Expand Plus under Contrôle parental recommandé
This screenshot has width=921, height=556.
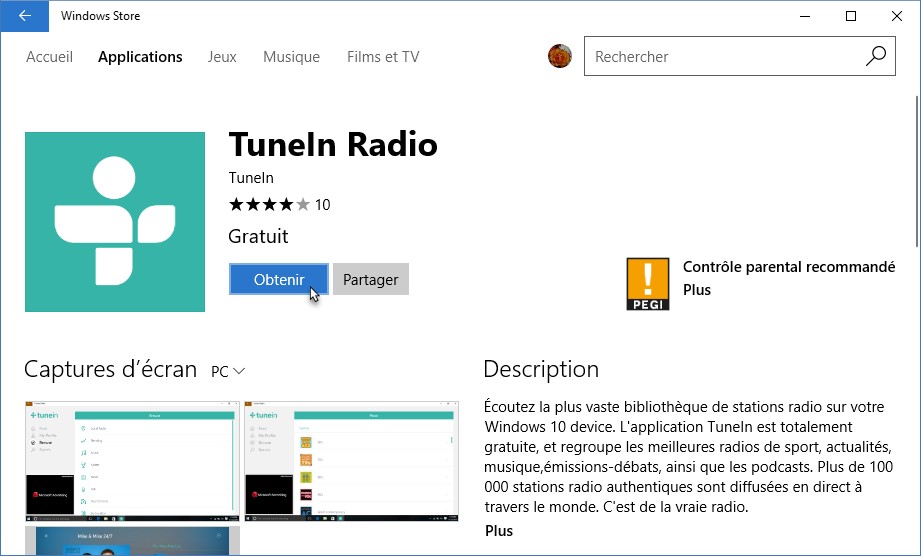click(696, 290)
